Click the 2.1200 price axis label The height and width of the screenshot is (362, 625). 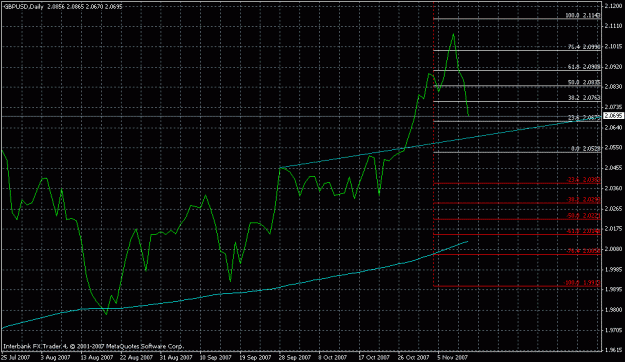(613, 6)
